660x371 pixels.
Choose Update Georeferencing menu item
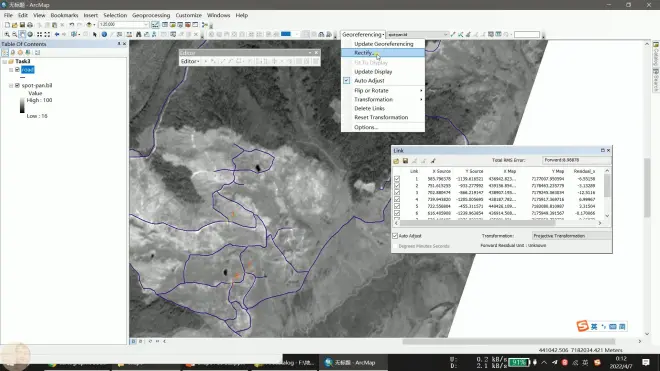tap(383, 44)
